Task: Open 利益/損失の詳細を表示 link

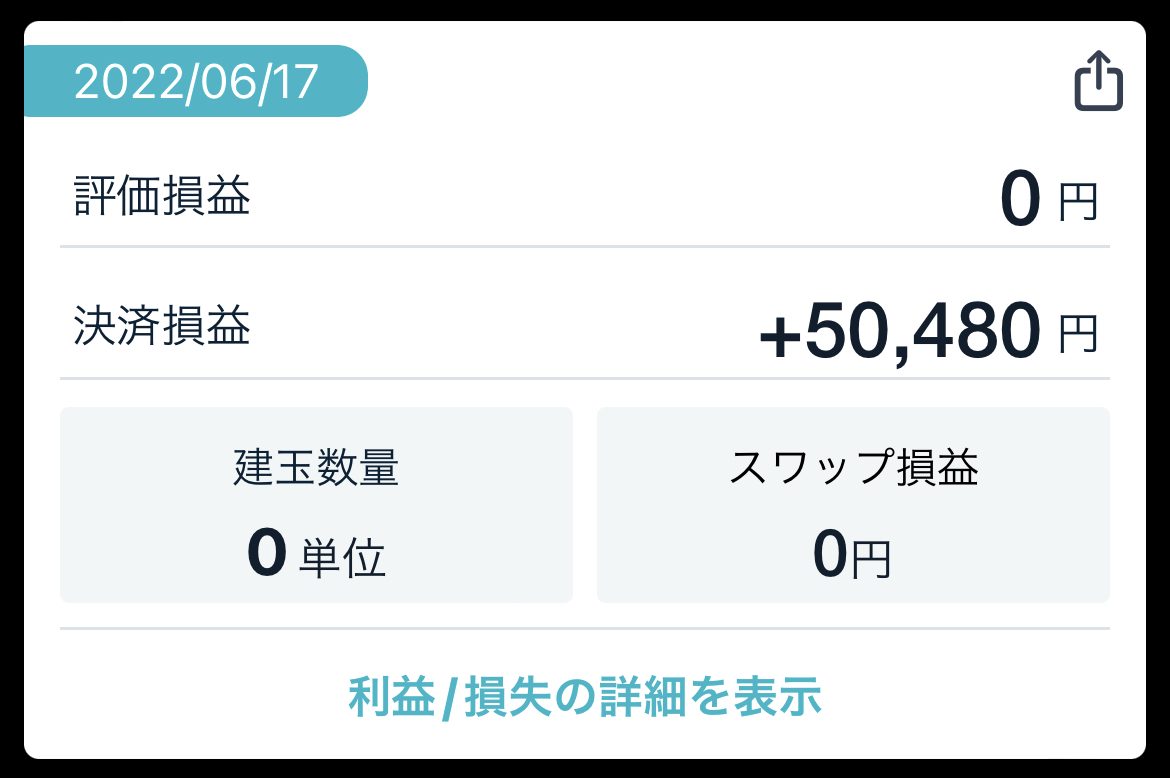Action: (x=585, y=697)
